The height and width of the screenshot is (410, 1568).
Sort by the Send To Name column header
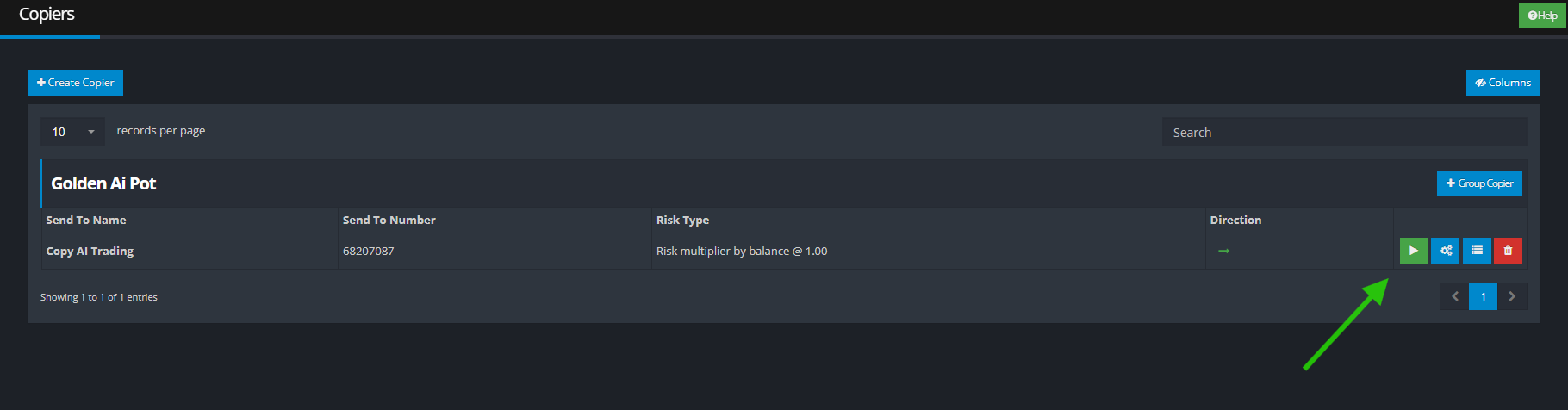(86, 220)
